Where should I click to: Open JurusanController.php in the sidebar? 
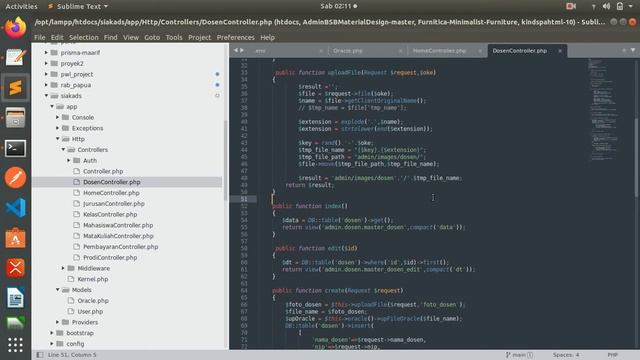(113, 203)
